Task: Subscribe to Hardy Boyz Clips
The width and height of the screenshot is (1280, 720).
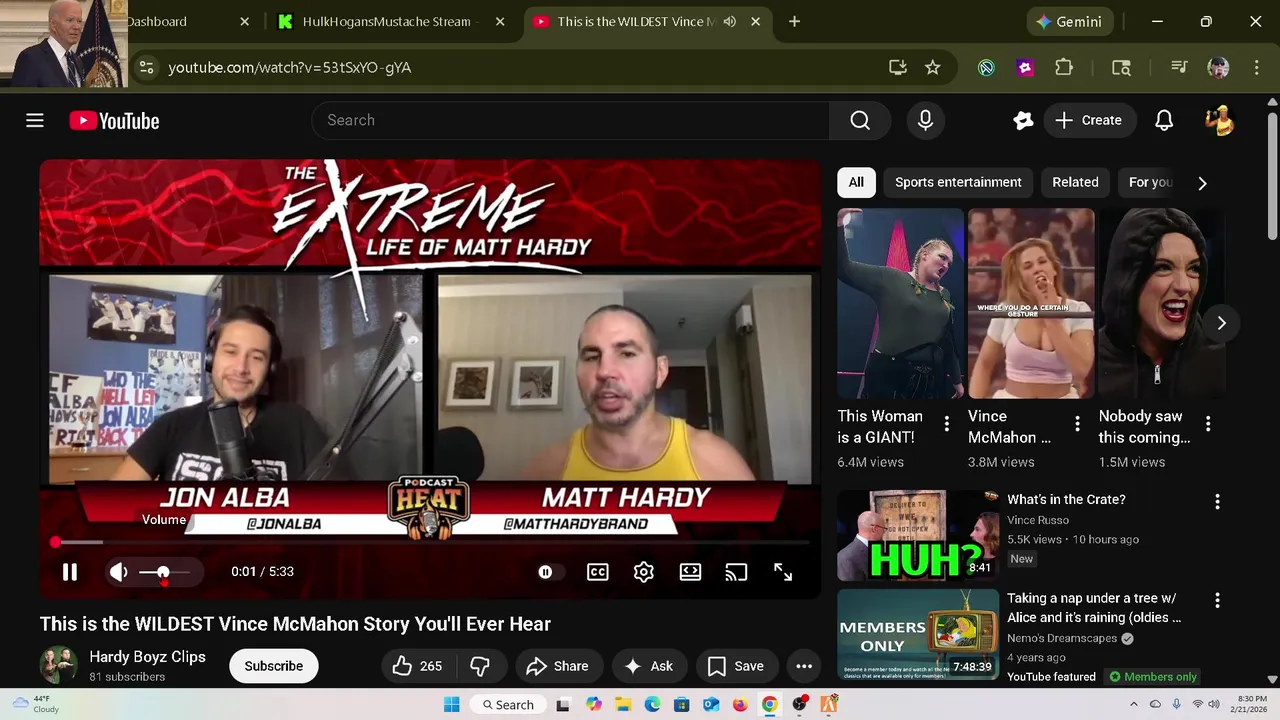Action: (274, 666)
